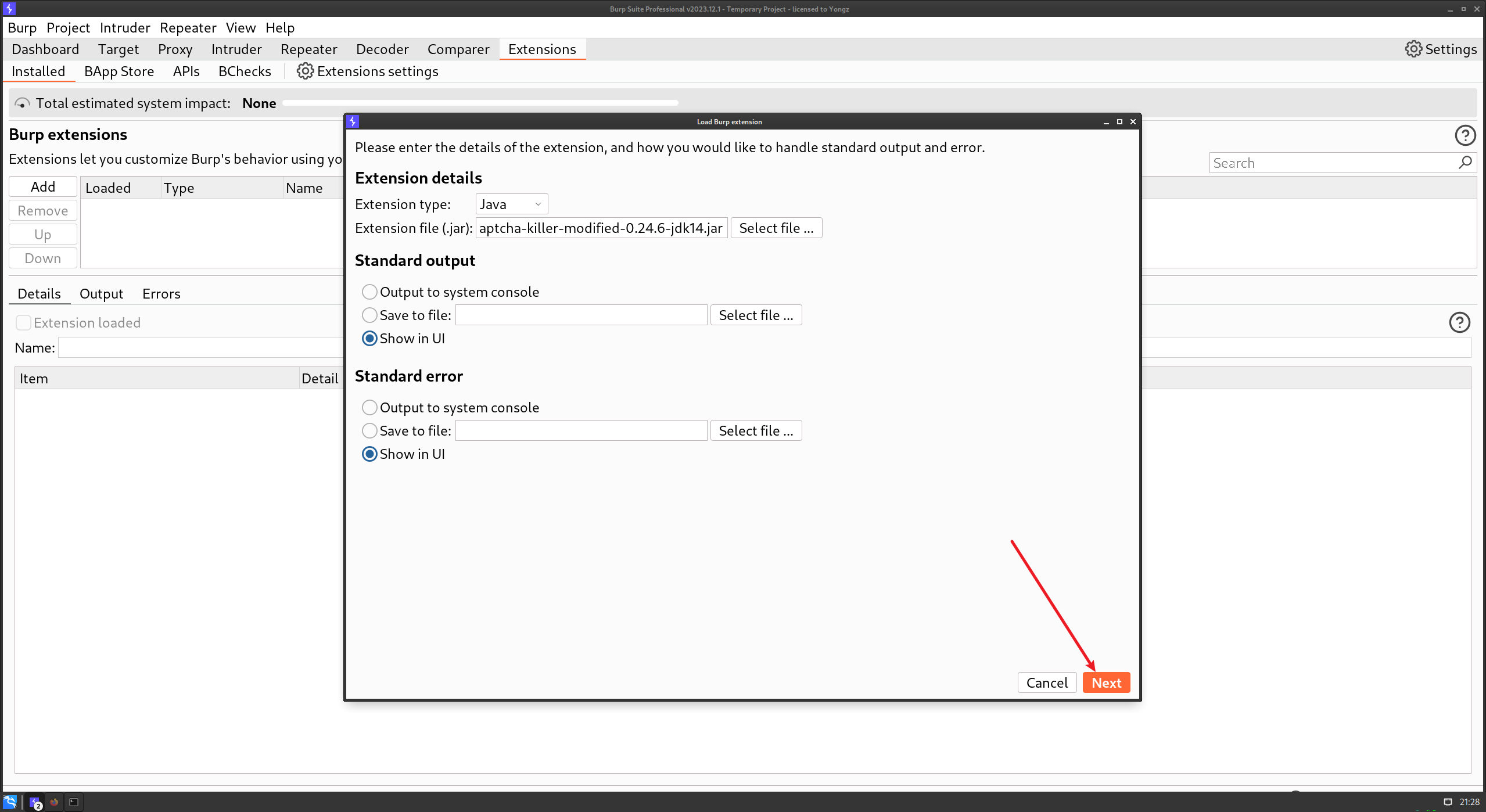Open the Intruder menu in the menu bar
This screenshot has width=1486, height=812.
(125, 27)
